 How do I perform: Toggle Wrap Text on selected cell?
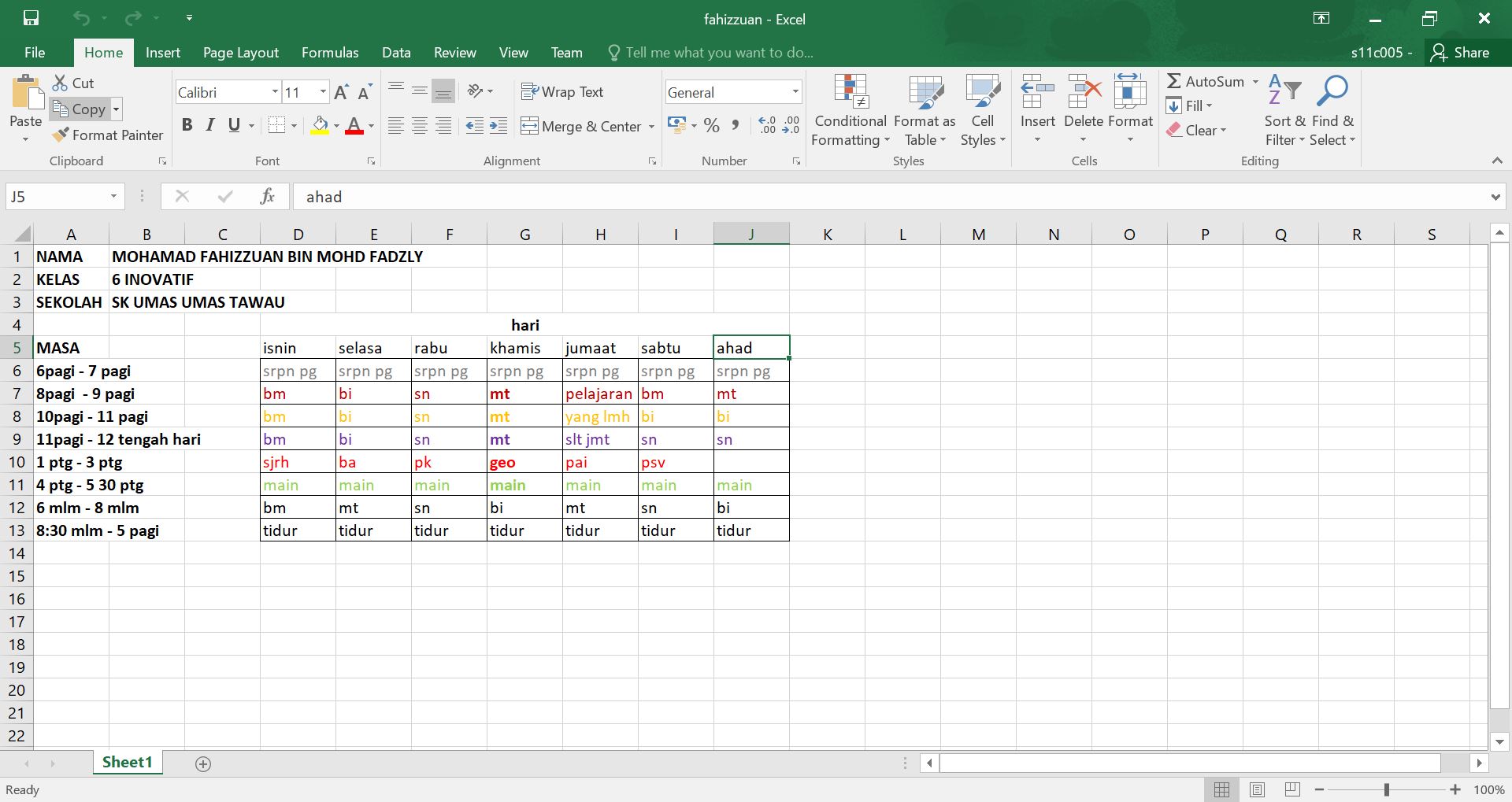click(562, 92)
